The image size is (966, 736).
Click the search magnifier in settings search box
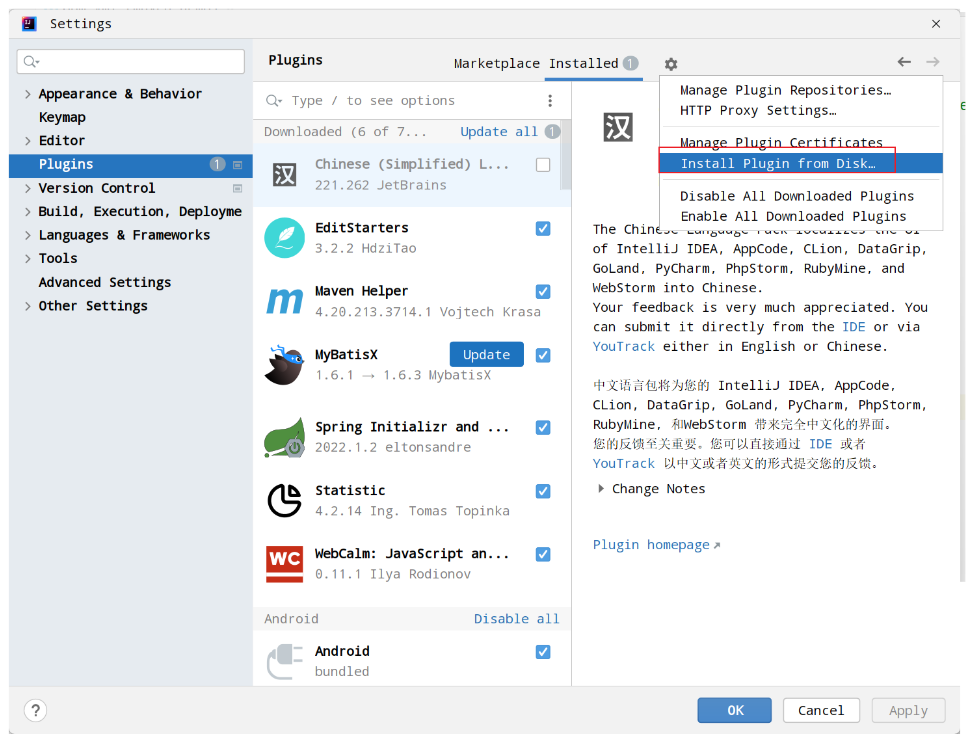pyautogui.click(x=31, y=62)
